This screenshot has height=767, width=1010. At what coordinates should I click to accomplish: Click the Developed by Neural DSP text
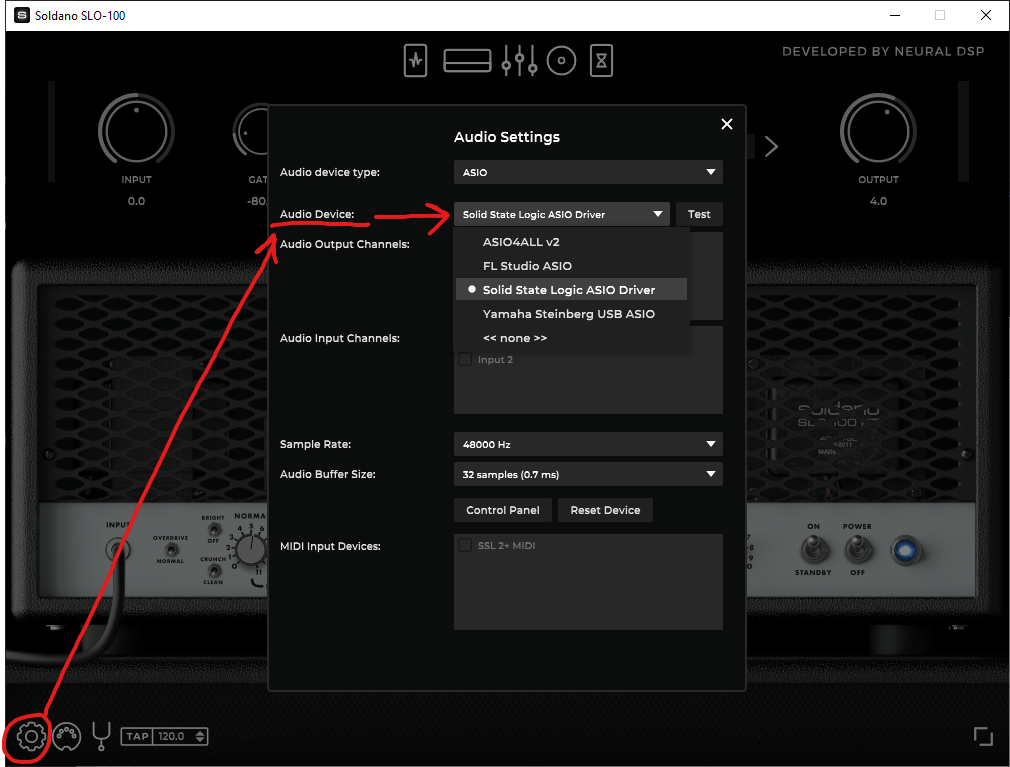coord(882,52)
